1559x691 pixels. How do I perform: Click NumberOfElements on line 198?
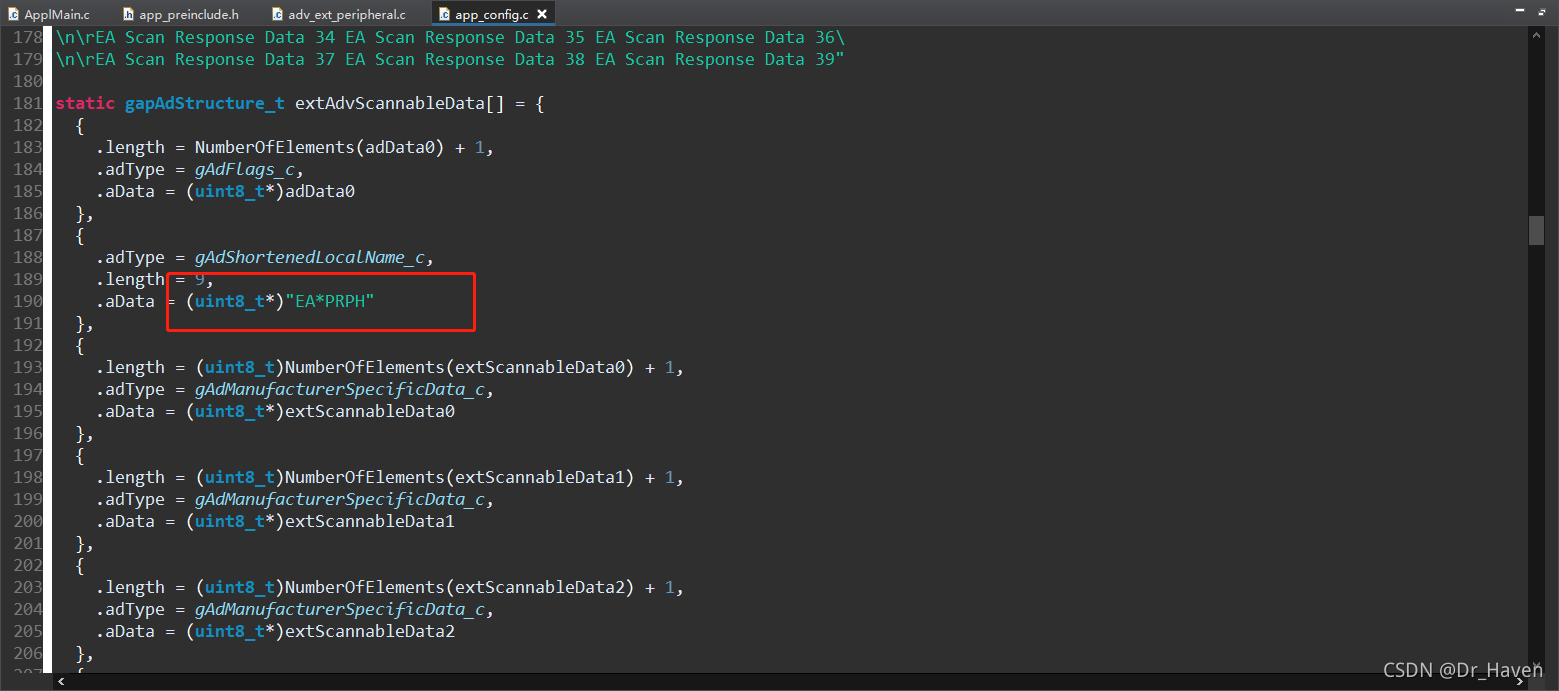(364, 477)
